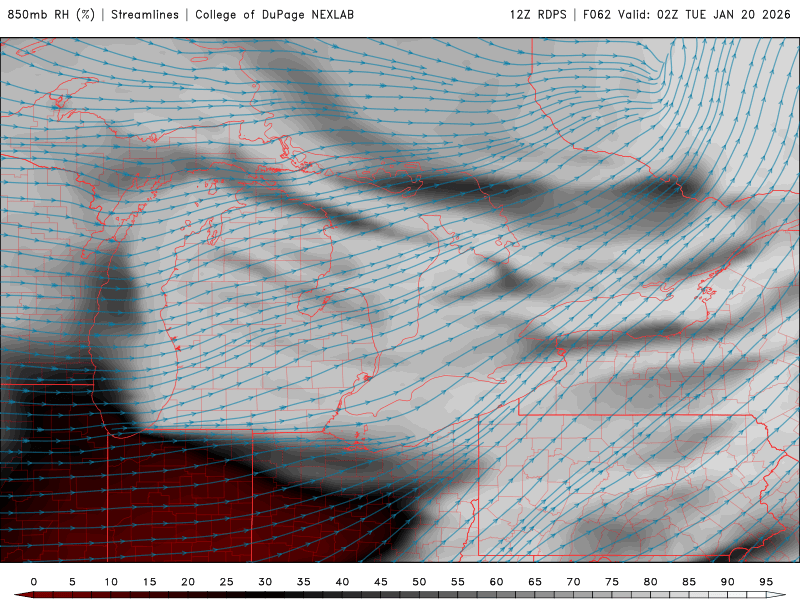Click the '12Z RDPS' model label
The width and height of the screenshot is (800, 600).
pos(538,14)
